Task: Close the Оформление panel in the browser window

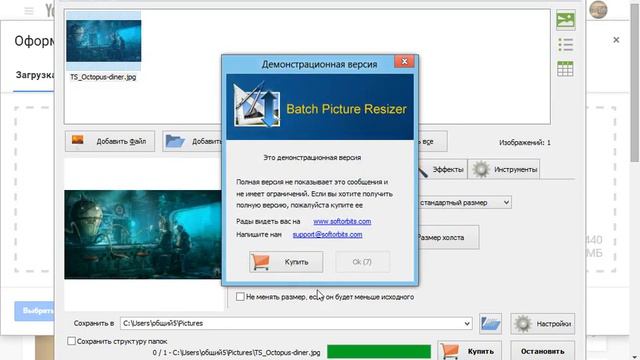Action: pos(616,40)
